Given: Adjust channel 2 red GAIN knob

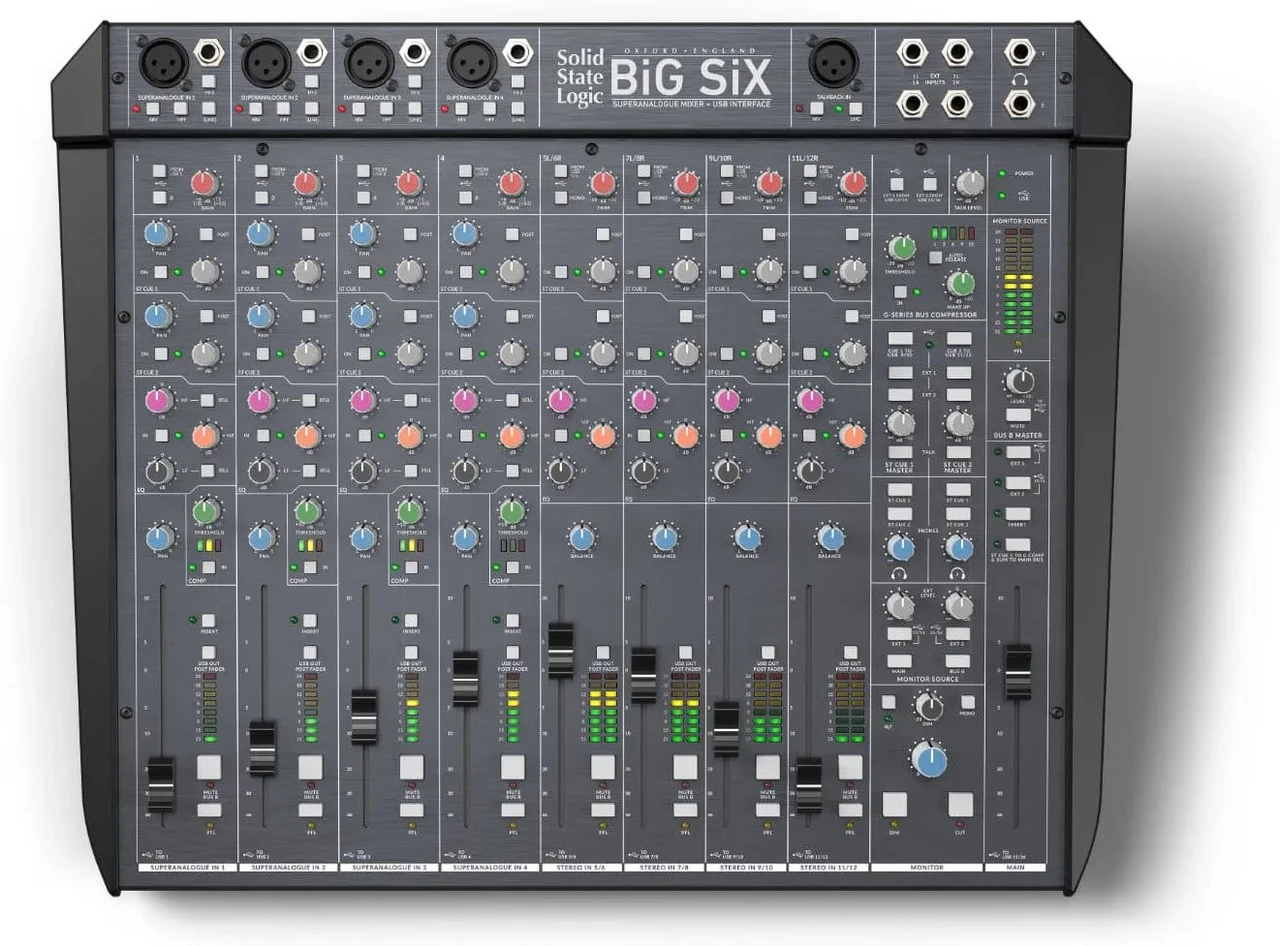Looking at the screenshot, I should coord(307,183).
